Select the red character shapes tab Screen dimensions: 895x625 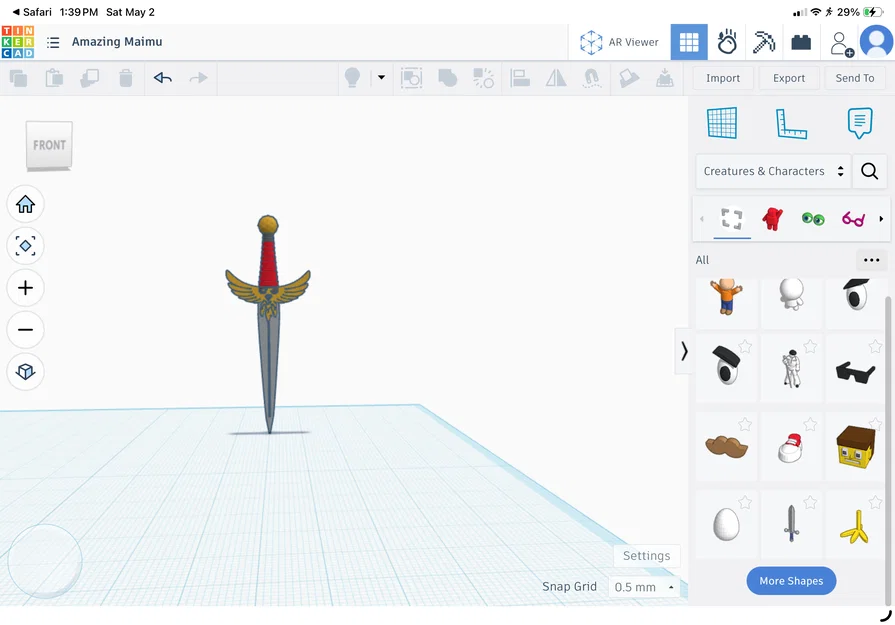tap(772, 219)
